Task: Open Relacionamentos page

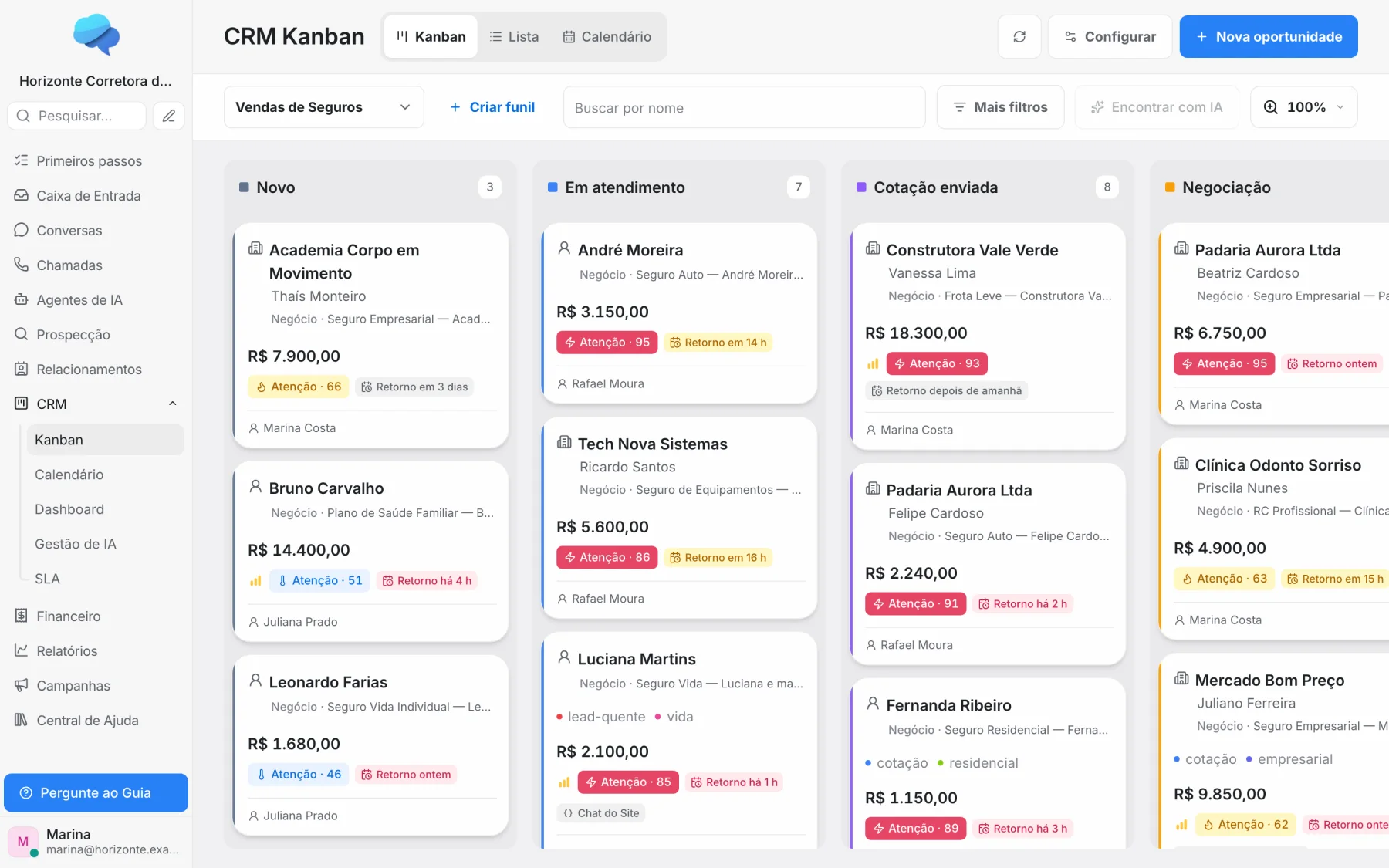Action: tap(96, 369)
